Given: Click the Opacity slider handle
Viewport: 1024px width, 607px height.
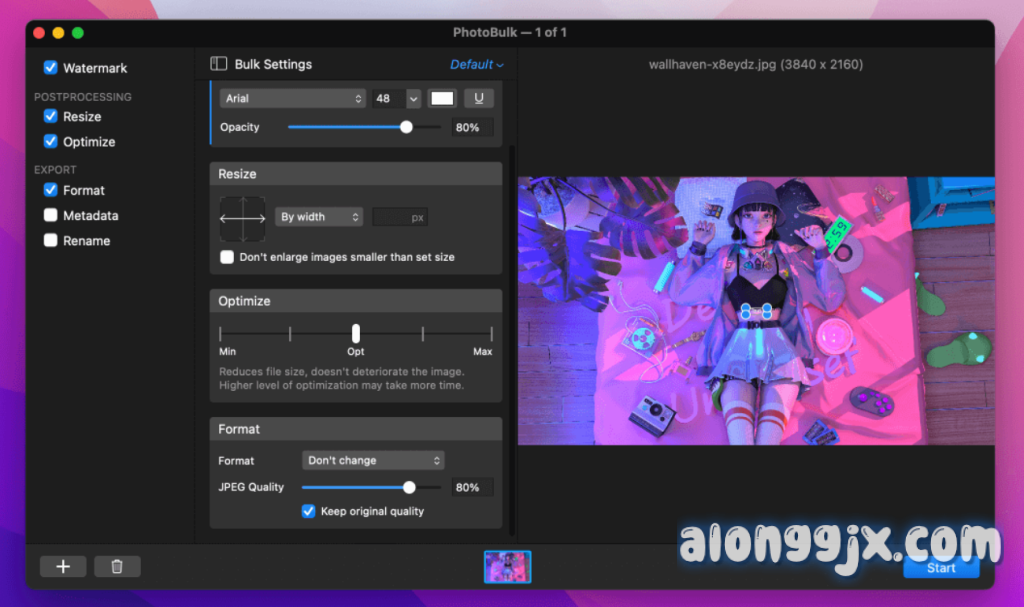Looking at the screenshot, I should (406, 127).
